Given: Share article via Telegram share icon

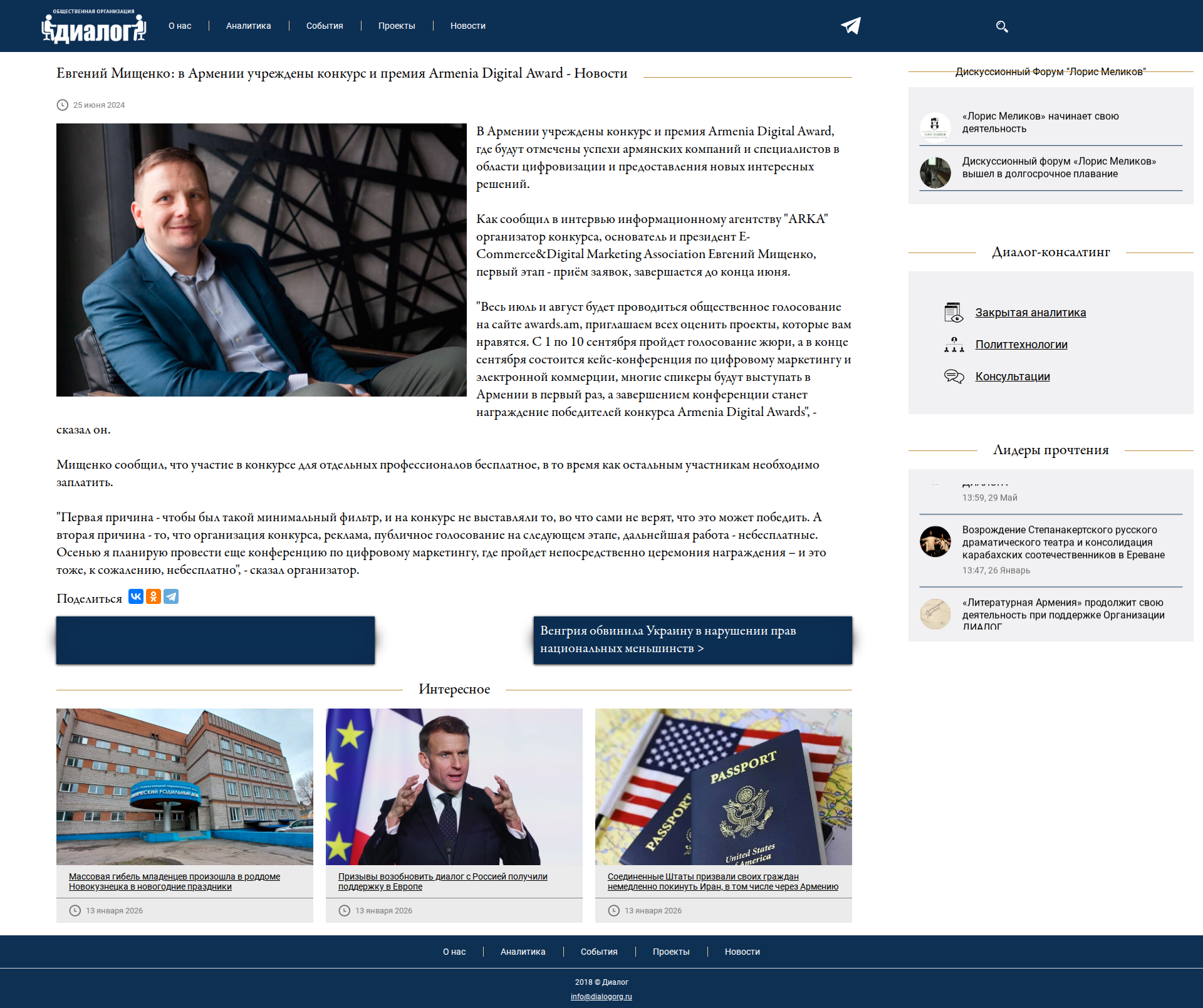Looking at the screenshot, I should [x=171, y=596].
